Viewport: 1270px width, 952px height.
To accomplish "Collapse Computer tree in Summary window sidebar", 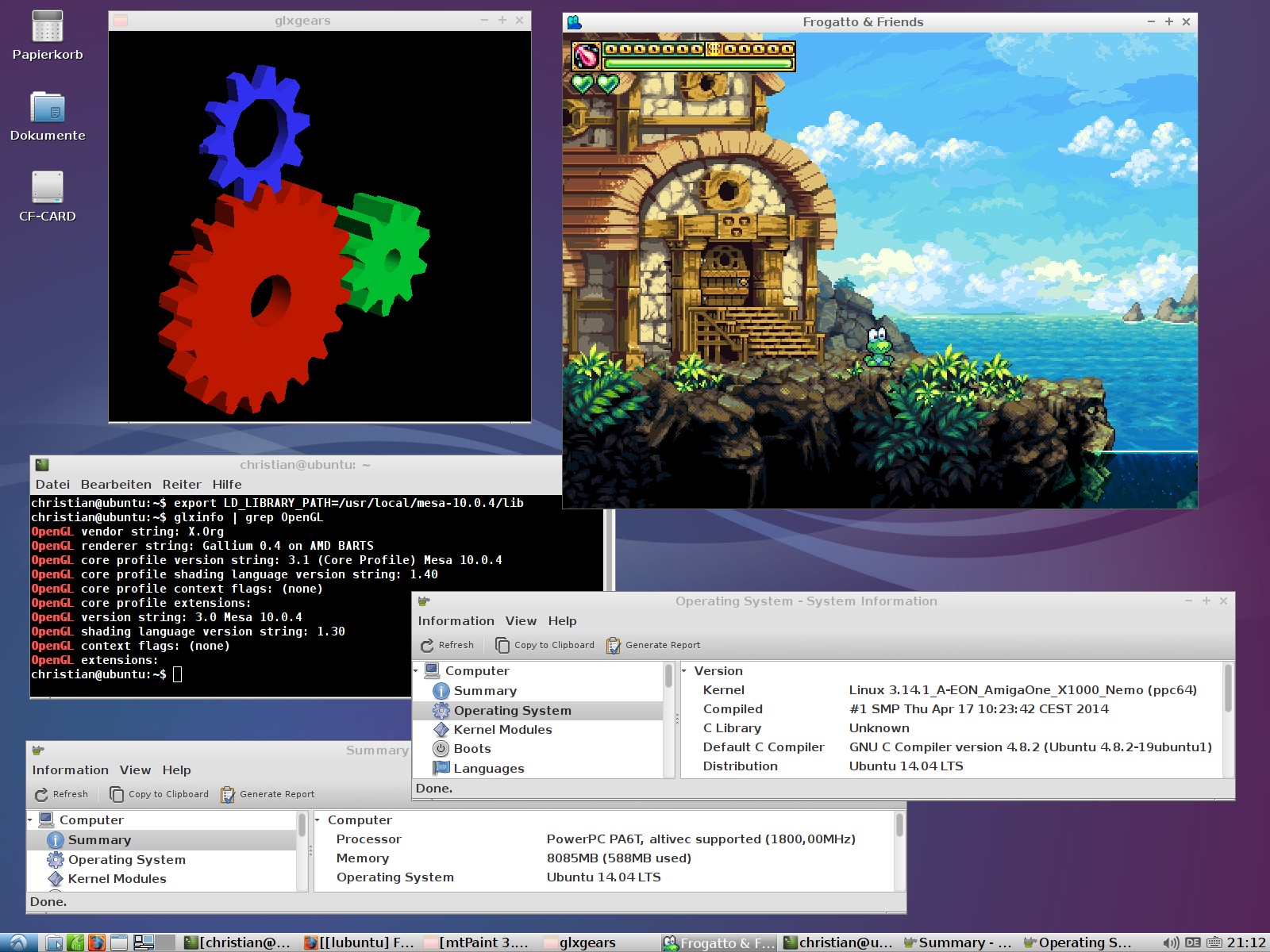I will coord(30,820).
